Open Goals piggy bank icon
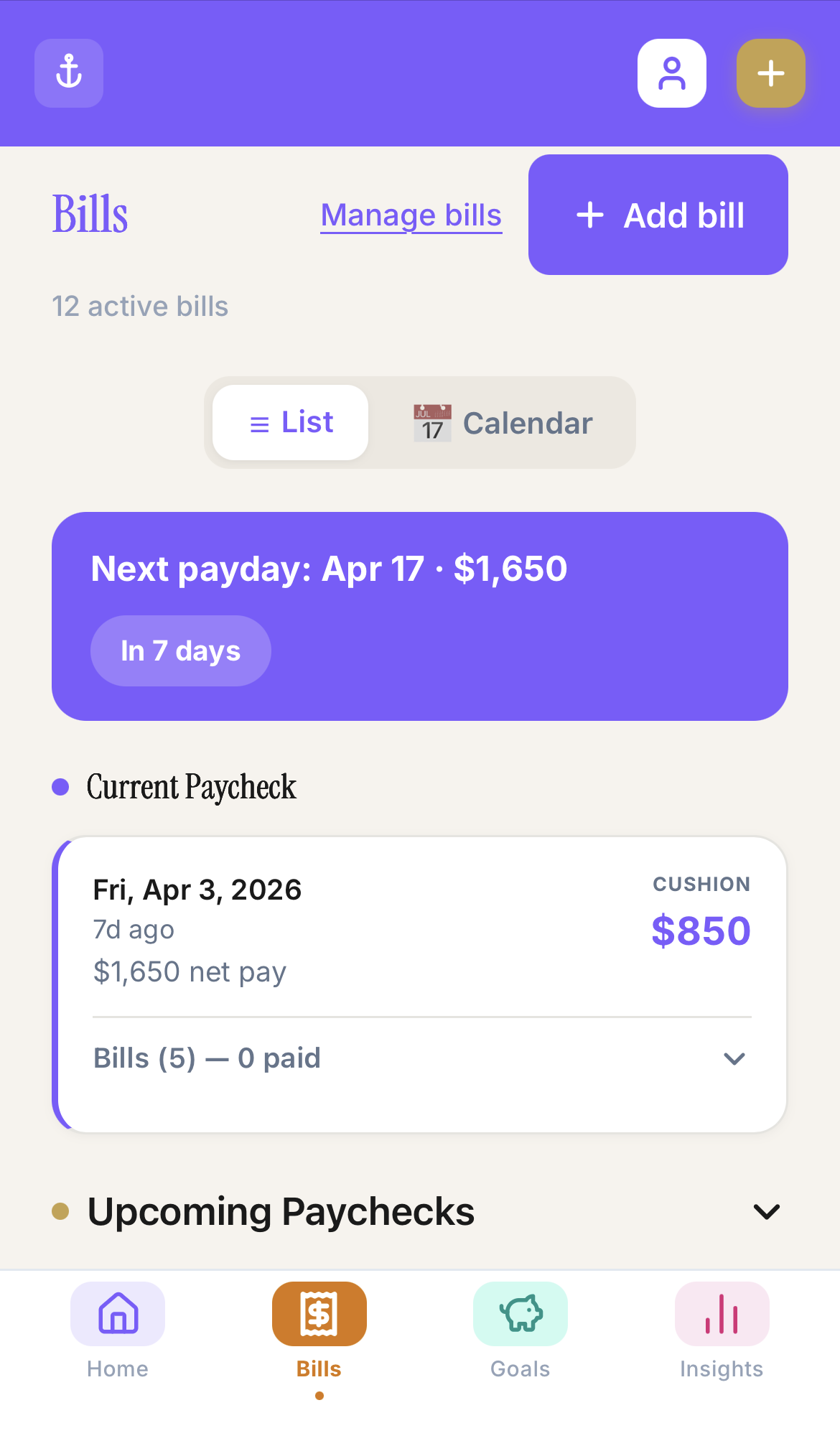Viewport: 840px width, 1441px height. (521, 1313)
